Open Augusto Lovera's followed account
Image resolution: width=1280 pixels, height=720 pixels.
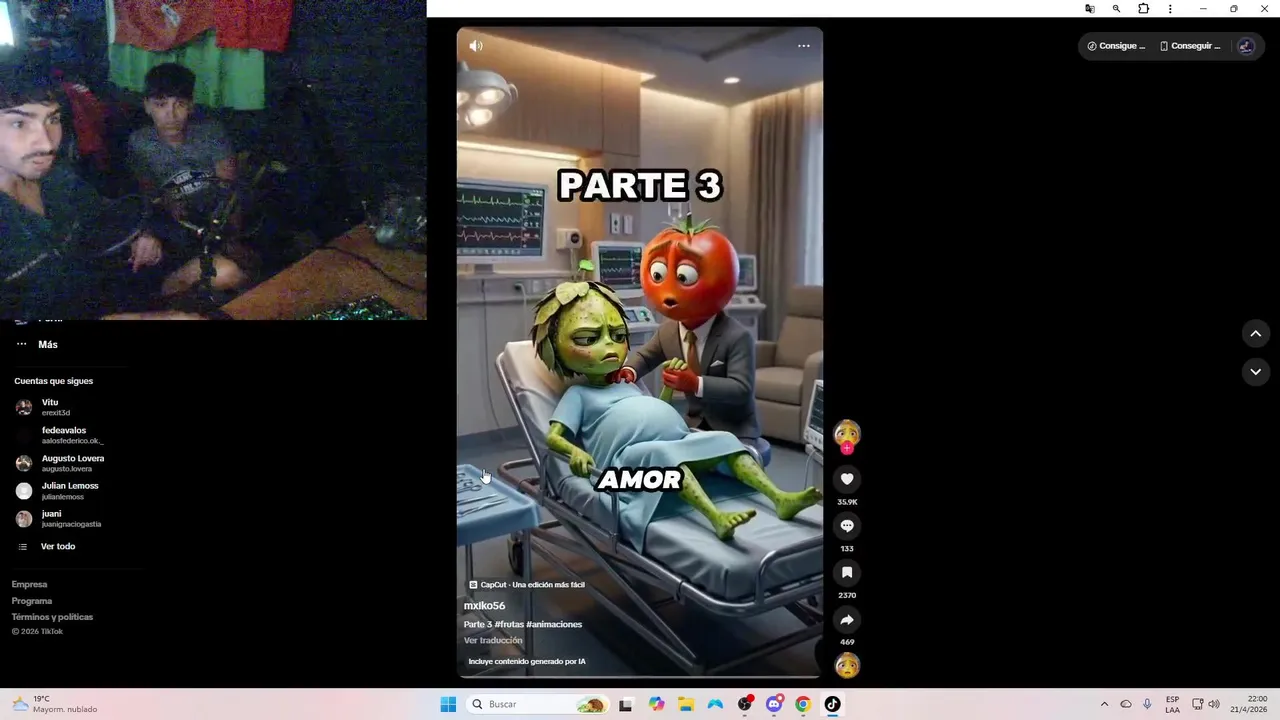[60, 463]
